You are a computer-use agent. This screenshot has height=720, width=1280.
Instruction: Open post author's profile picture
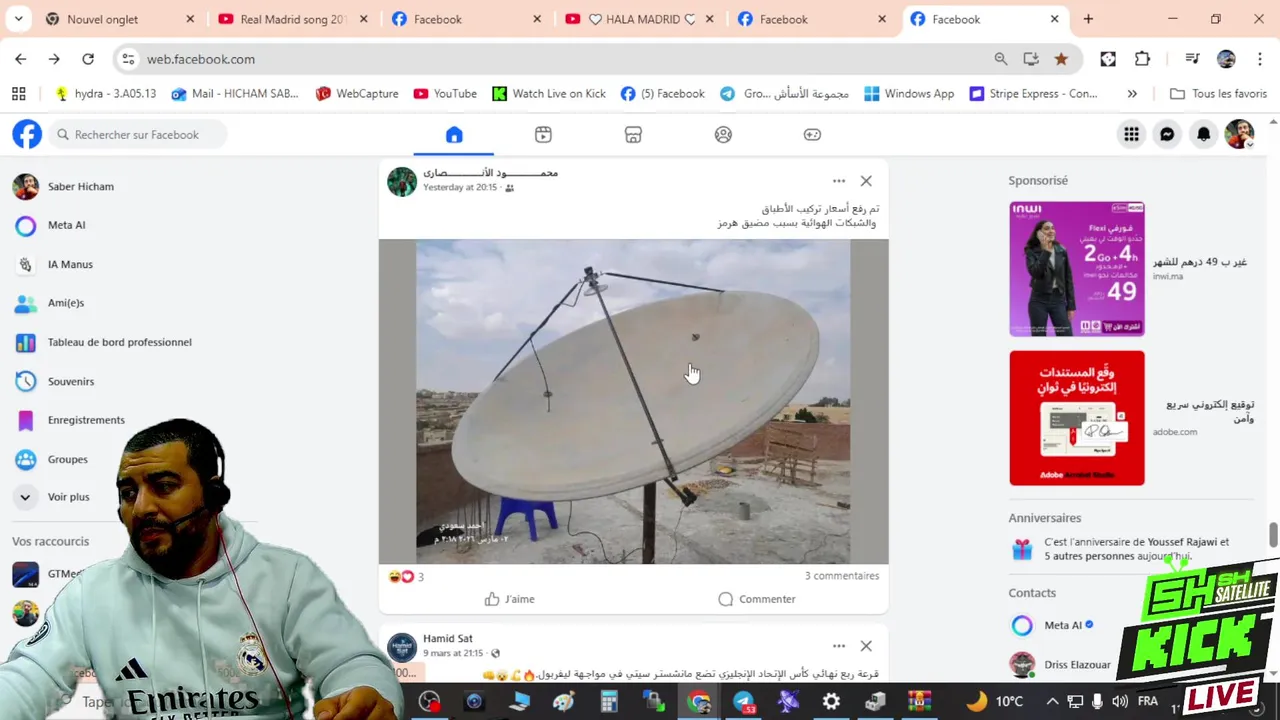point(402,182)
